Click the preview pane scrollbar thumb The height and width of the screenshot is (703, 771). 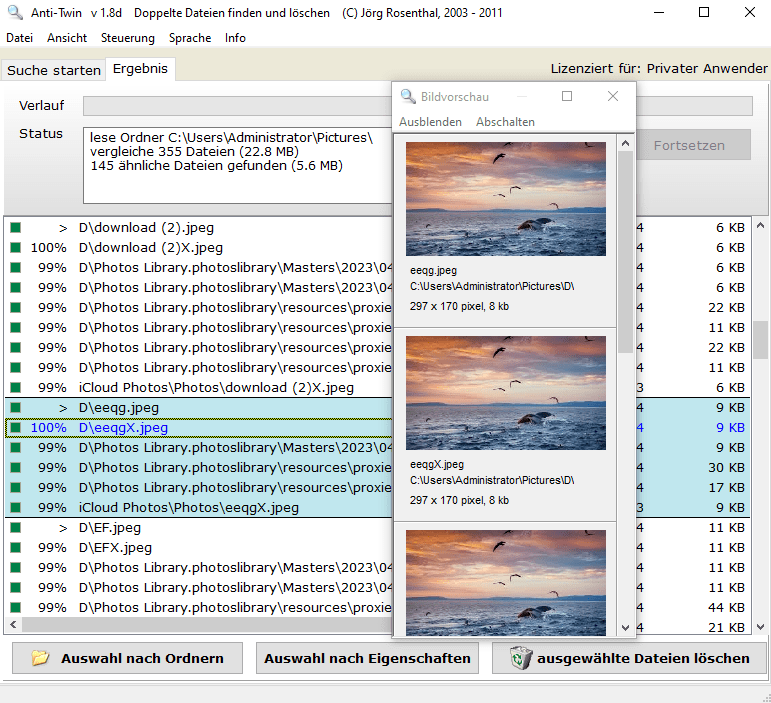pyautogui.click(x=625, y=252)
